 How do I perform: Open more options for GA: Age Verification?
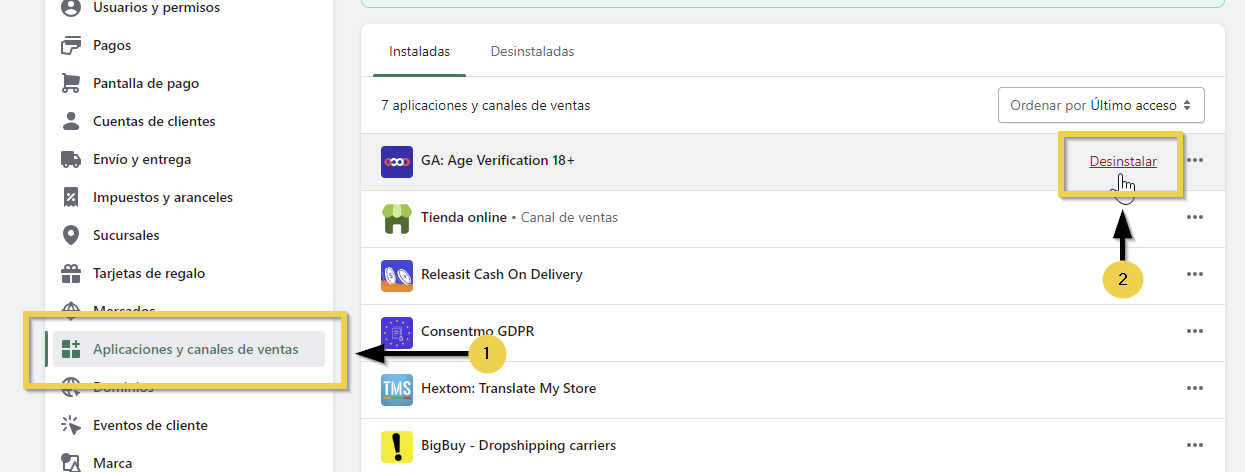(x=1194, y=161)
